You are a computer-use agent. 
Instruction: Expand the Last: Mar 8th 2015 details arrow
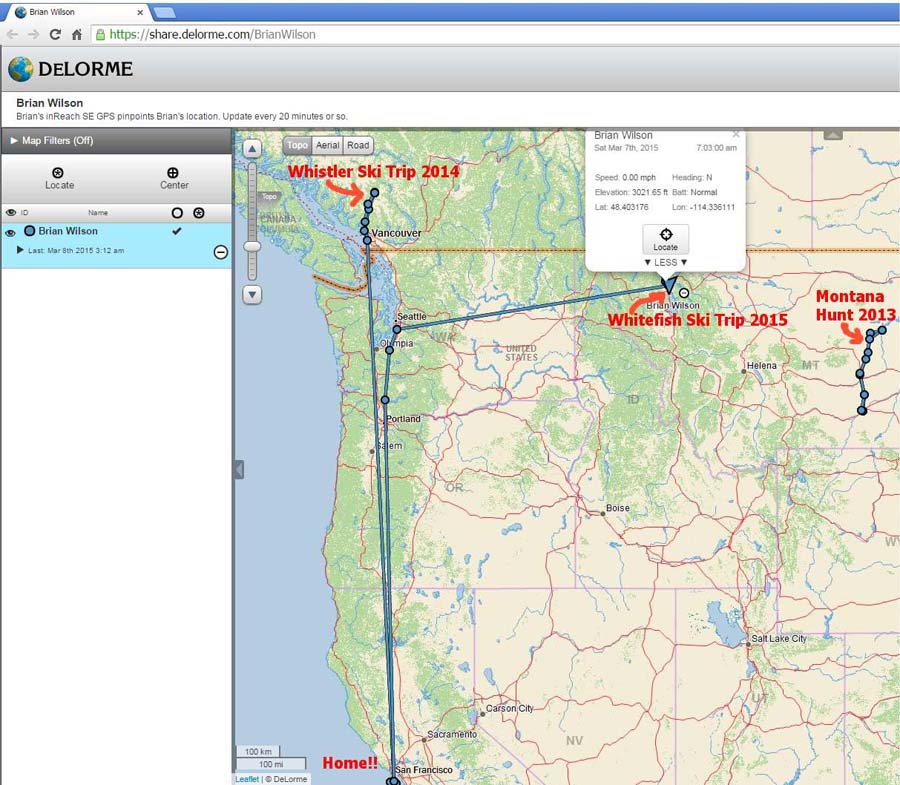(x=20, y=250)
